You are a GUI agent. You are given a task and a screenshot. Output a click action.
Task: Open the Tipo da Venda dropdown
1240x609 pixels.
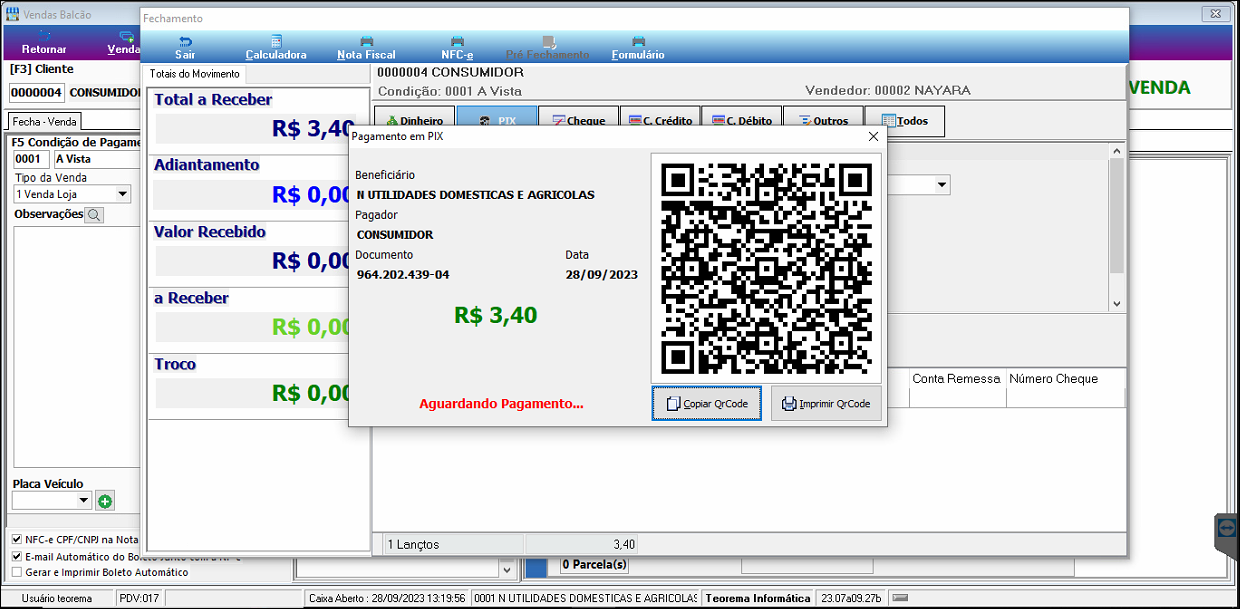point(123,194)
